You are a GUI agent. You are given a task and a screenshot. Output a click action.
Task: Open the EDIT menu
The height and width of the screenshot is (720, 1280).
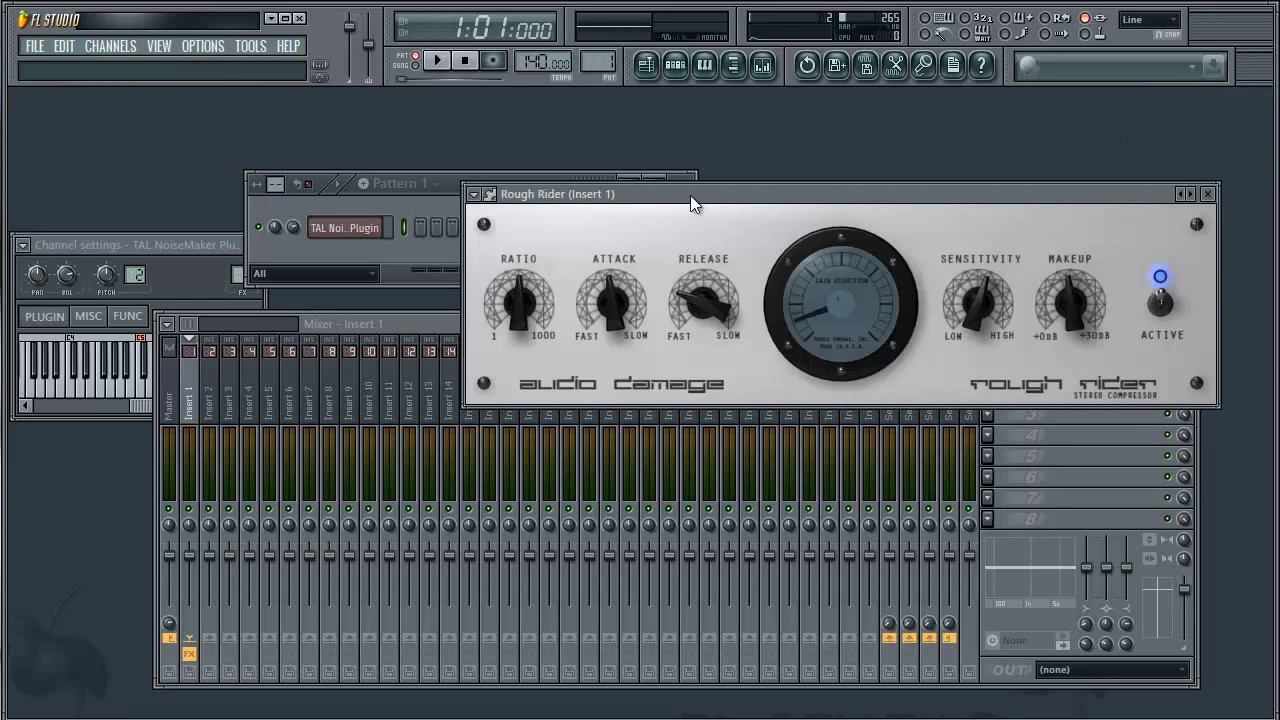pyautogui.click(x=64, y=46)
